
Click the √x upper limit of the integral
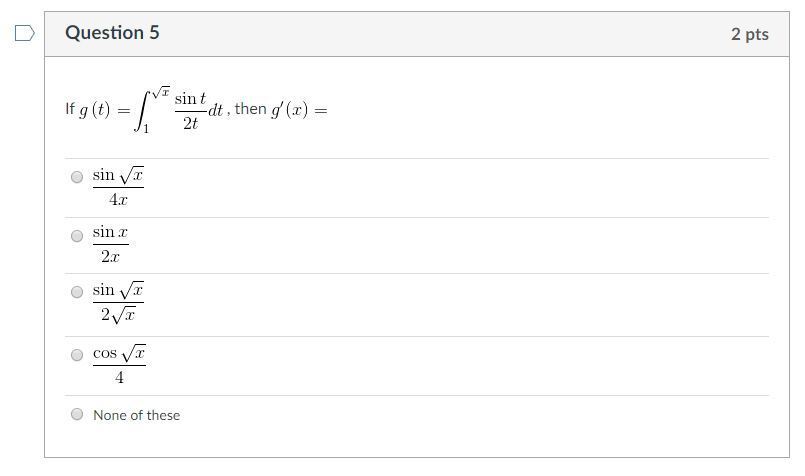(x=161, y=91)
